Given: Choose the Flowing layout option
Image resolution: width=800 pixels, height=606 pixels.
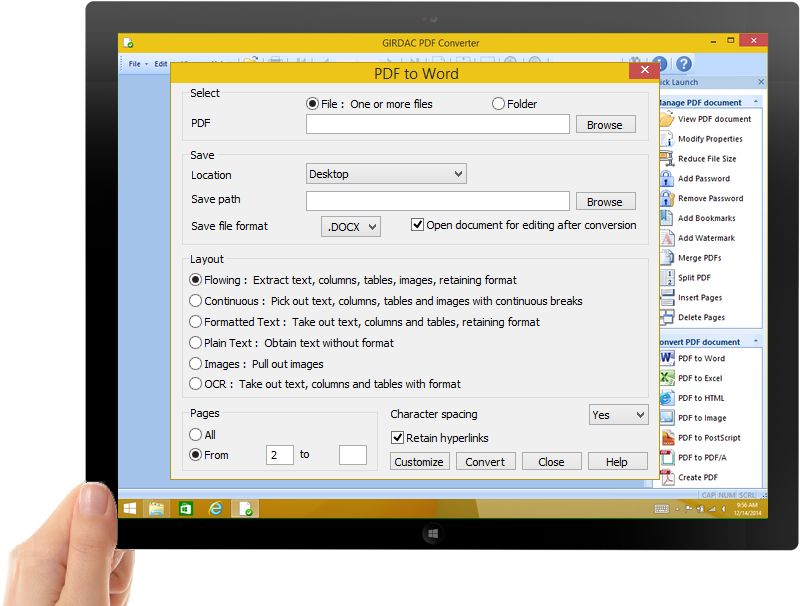Looking at the screenshot, I should 195,280.
